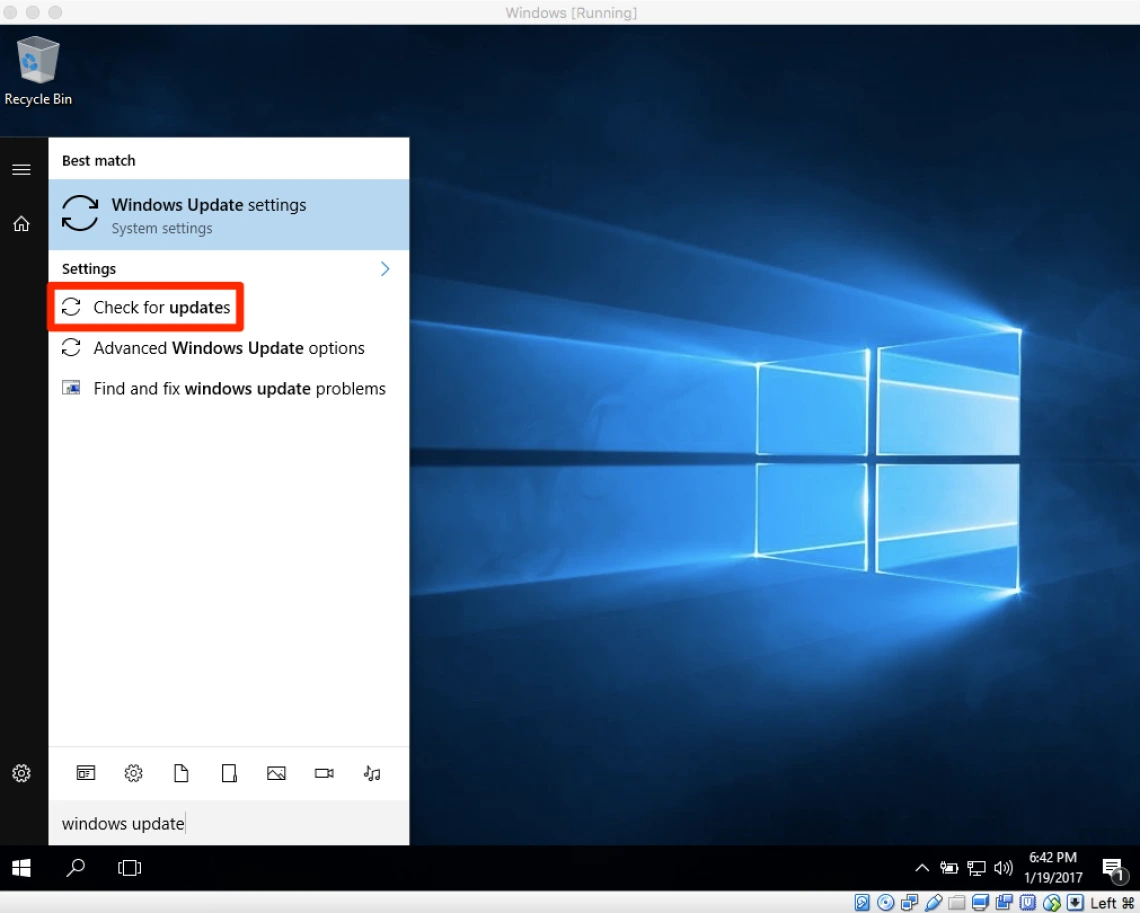The height and width of the screenshot is (913, 1140).
Task: Click the battery power tray icon
Action: tap(949, 868)
